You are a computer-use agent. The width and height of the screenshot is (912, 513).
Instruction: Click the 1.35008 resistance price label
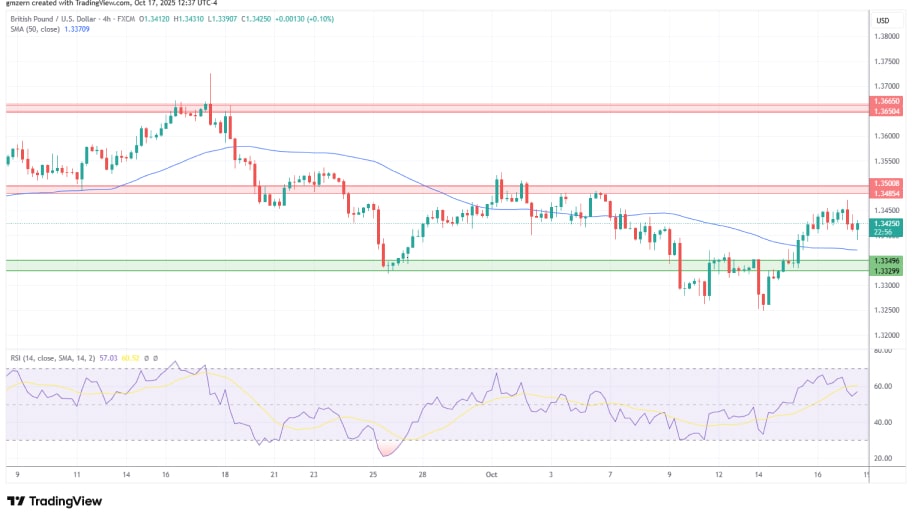887,183
